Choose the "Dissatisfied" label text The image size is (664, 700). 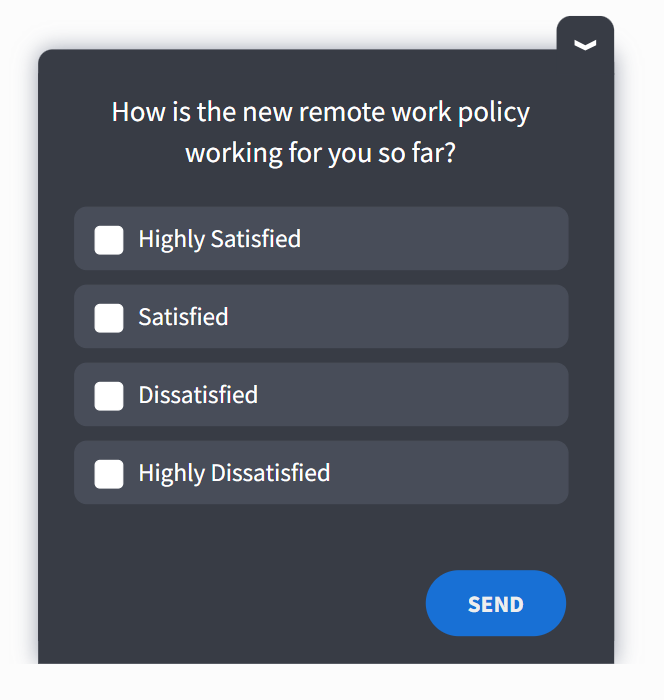point(198,396)
